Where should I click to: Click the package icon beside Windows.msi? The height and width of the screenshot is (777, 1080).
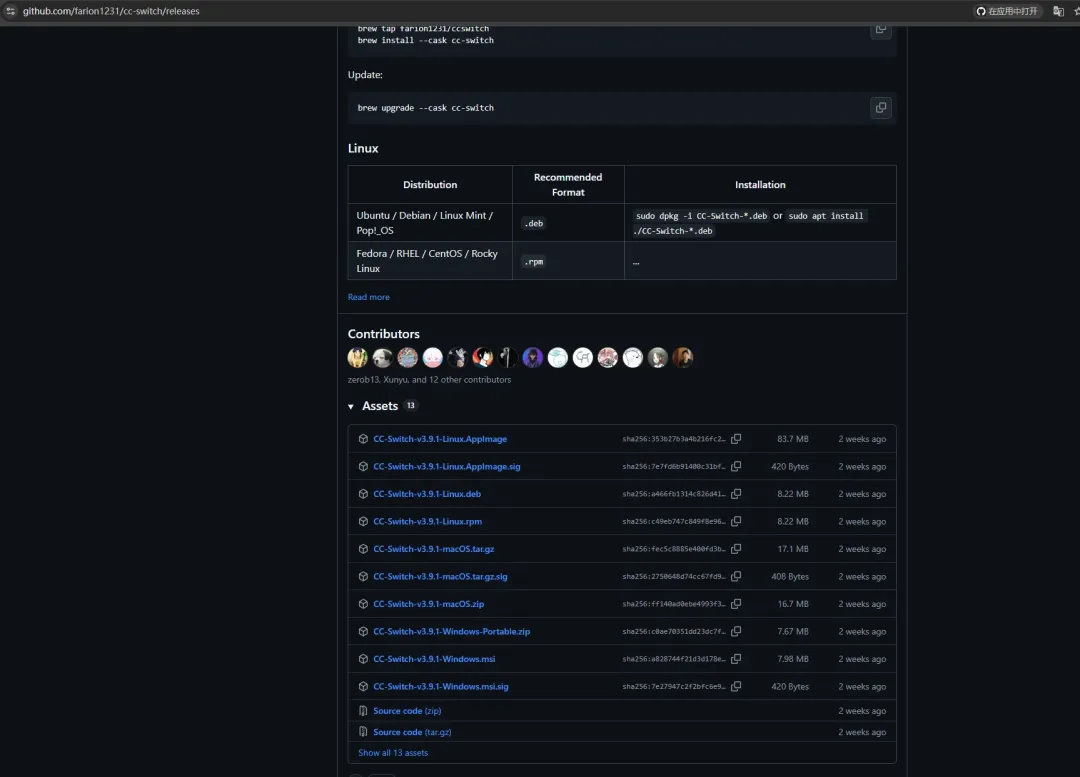point(363,659)
